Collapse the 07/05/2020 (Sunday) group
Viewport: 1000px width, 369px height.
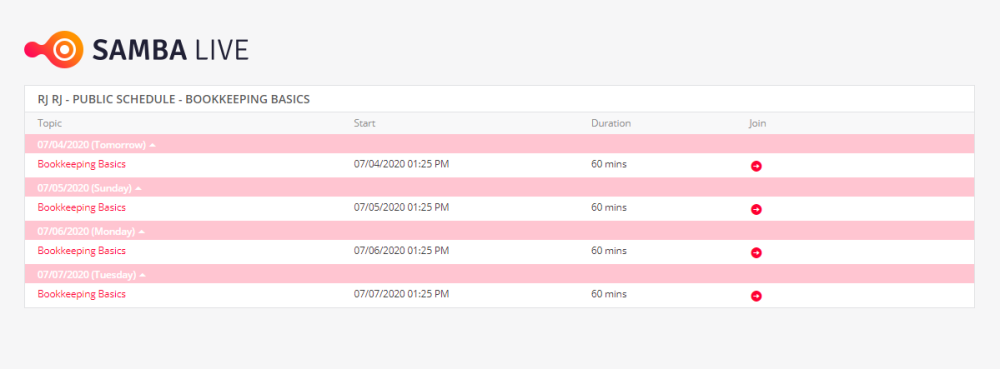(x=138, y=189)
